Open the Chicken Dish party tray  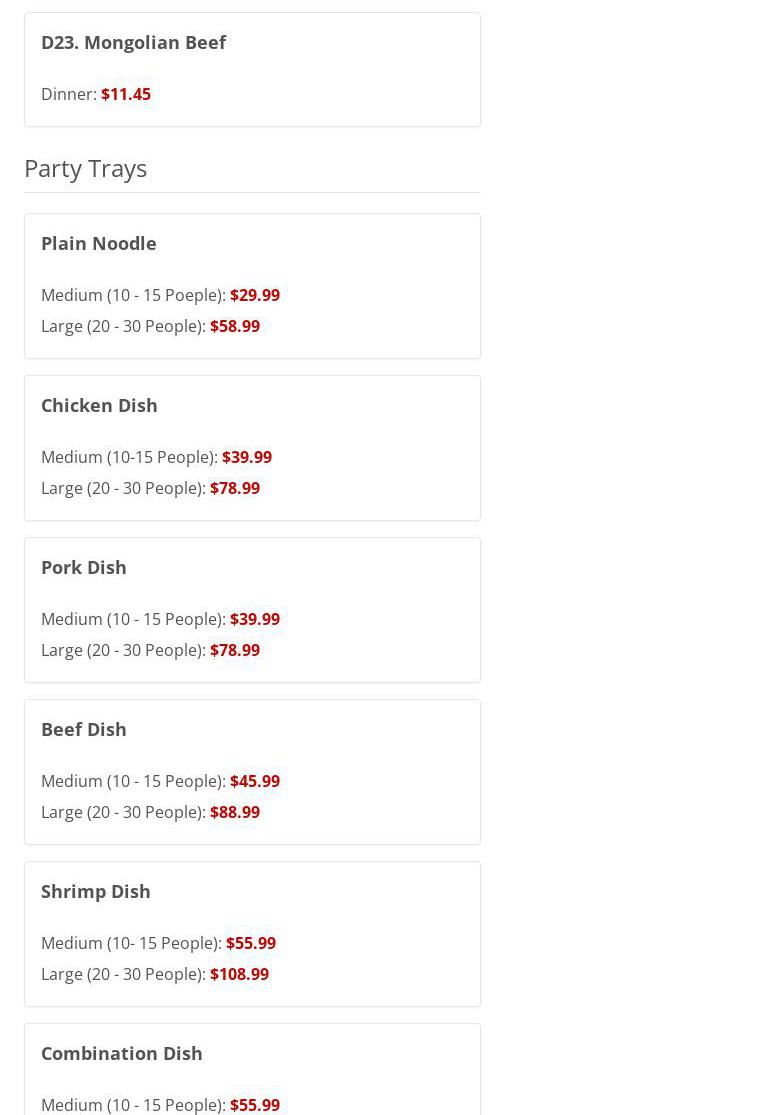point(99,405)
